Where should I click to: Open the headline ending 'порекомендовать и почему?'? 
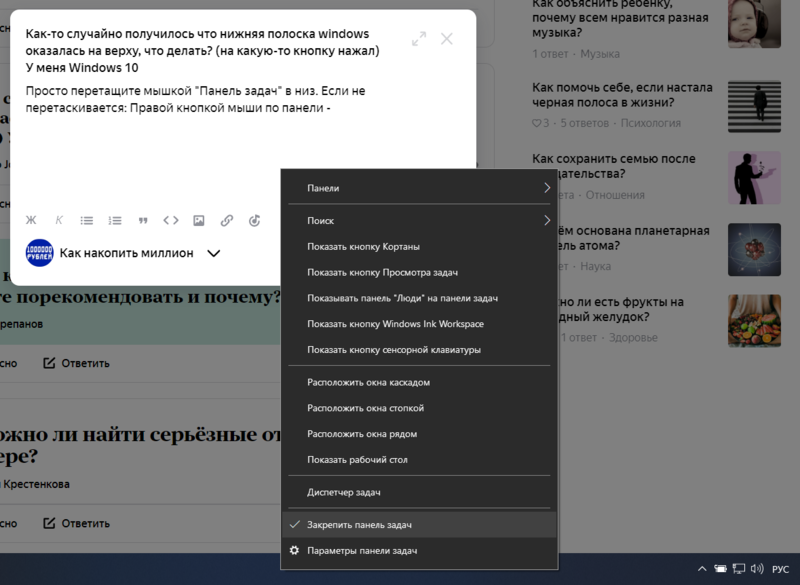click(x=140, y=297)
